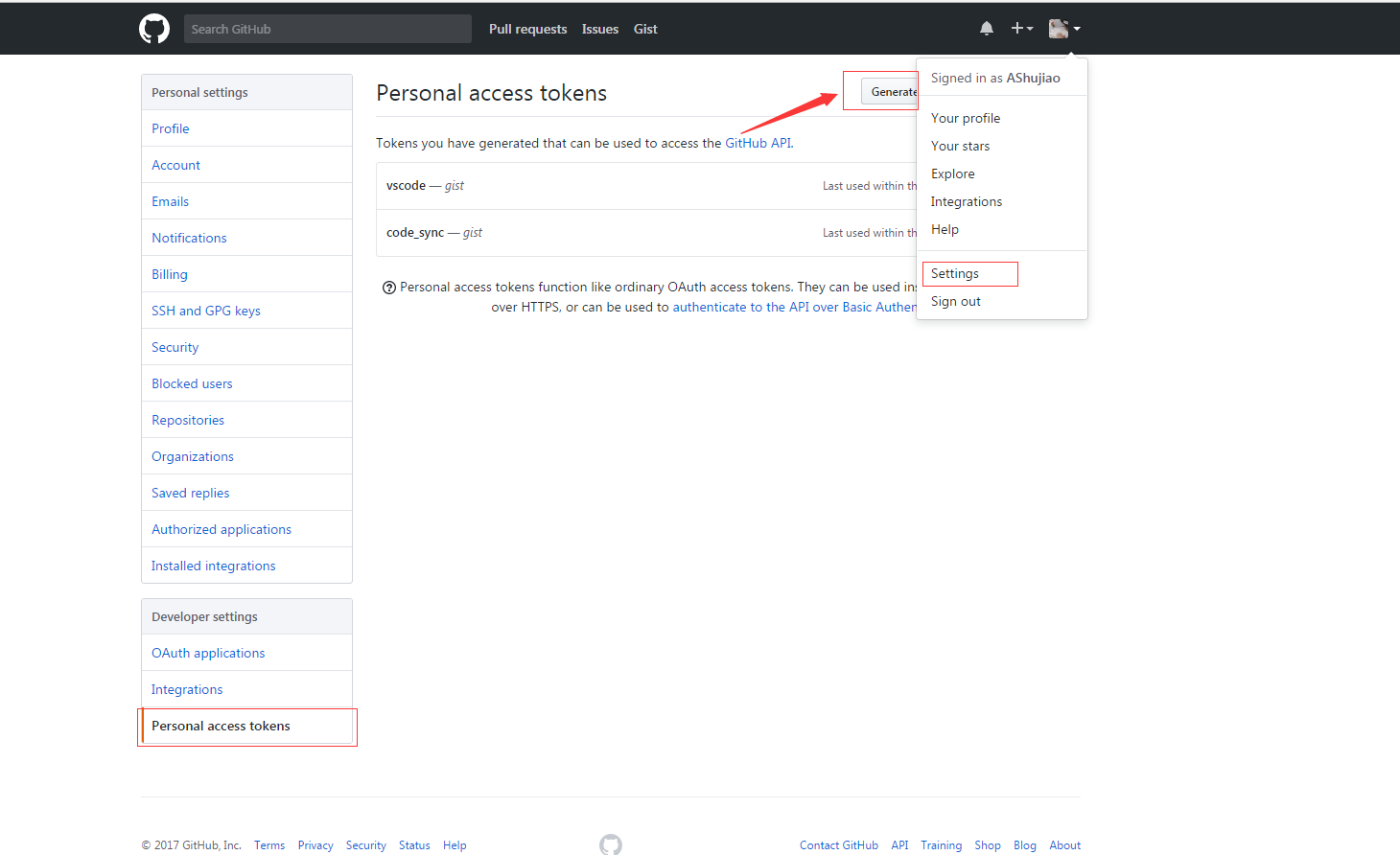Open Your stars from the dropdown
This screenshot has width=1400, height=855.
point(961,147)
